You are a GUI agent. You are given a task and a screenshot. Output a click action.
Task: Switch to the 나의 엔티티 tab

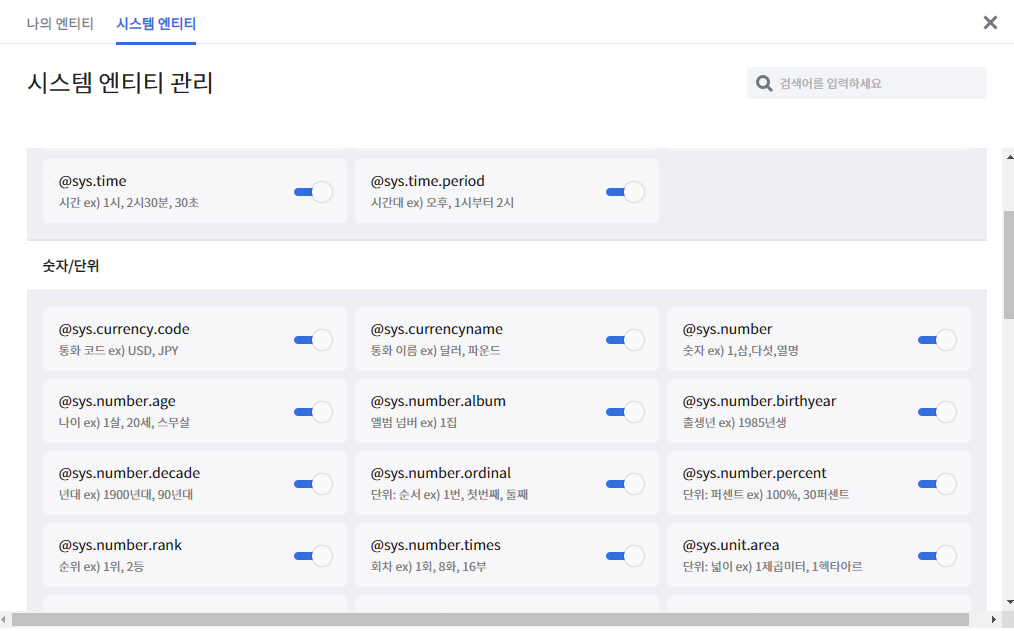click(x=60, y=24)
